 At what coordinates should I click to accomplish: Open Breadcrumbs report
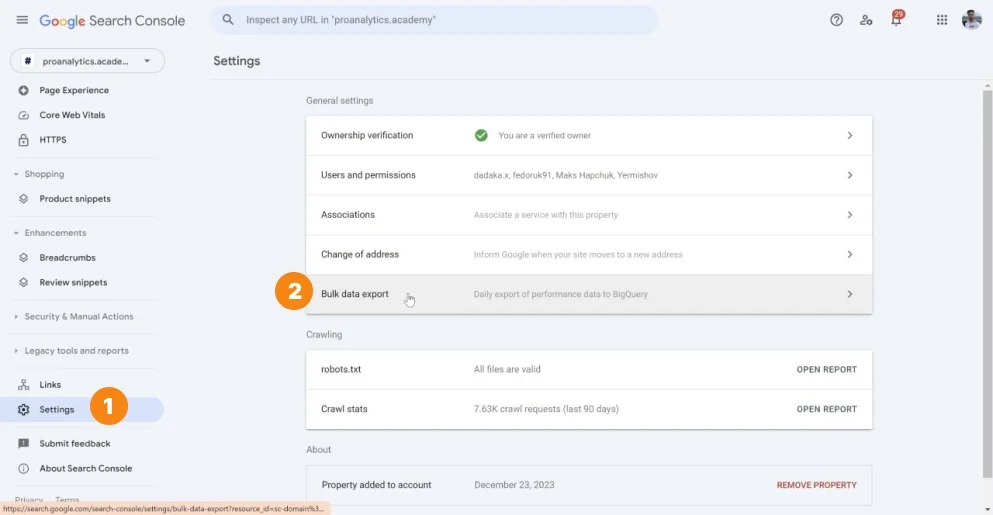pyautogui.click(x=67, y=257)
